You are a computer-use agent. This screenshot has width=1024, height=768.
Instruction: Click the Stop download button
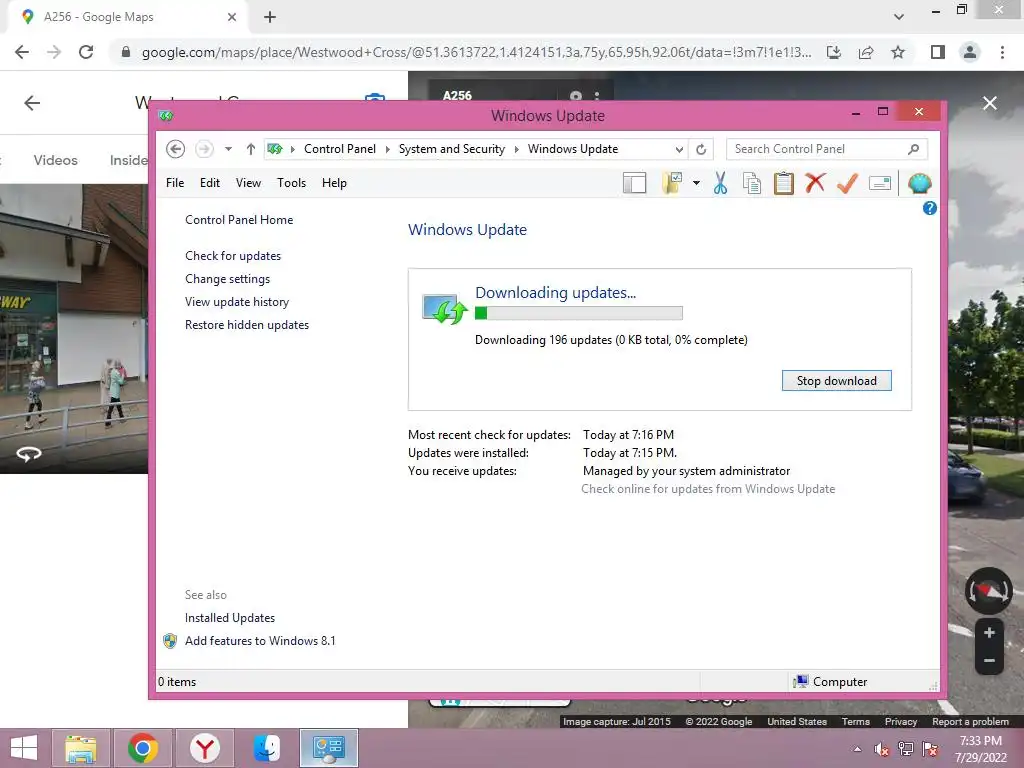[837, 381]
